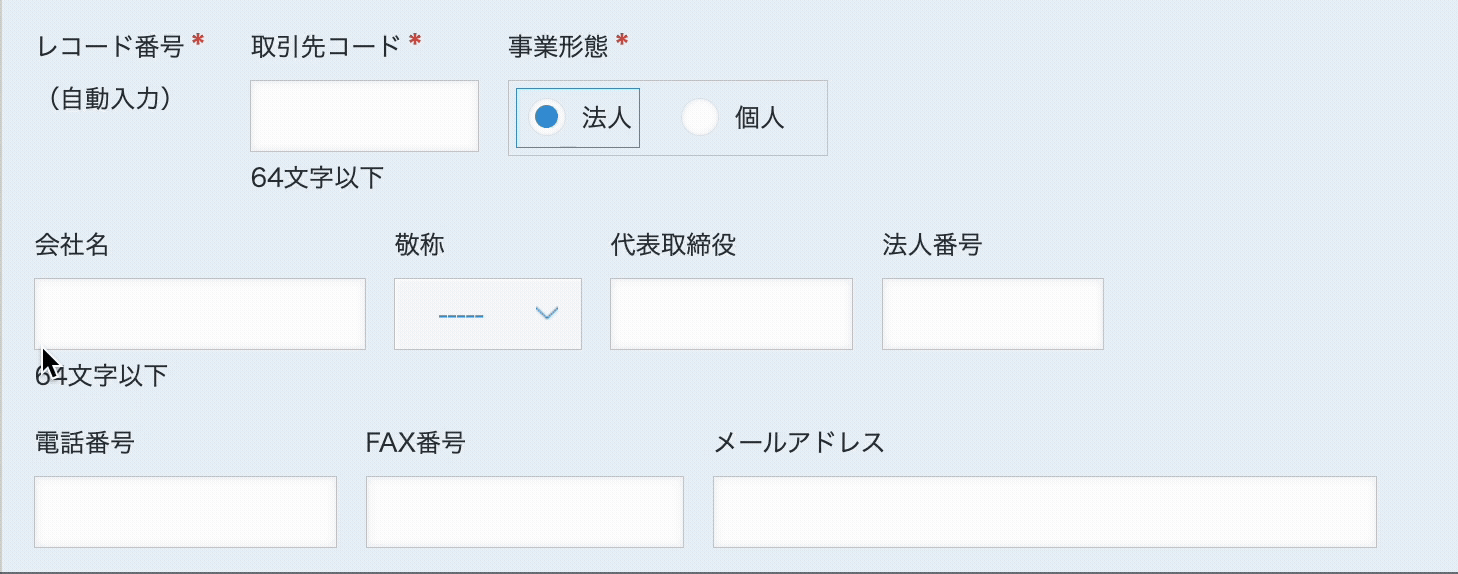1458x574 pixels.
Task: Click the 電話番号 input box
Action: pyautogui.click(x=185, y=512)
